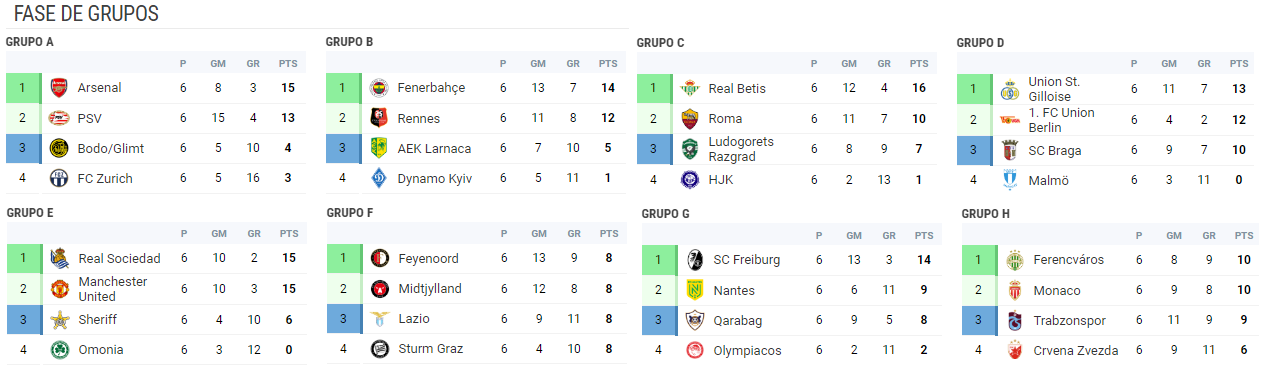Click the Ferencváros team badge
This screenshot has height=370, width=1261.
click(1014, 260)
